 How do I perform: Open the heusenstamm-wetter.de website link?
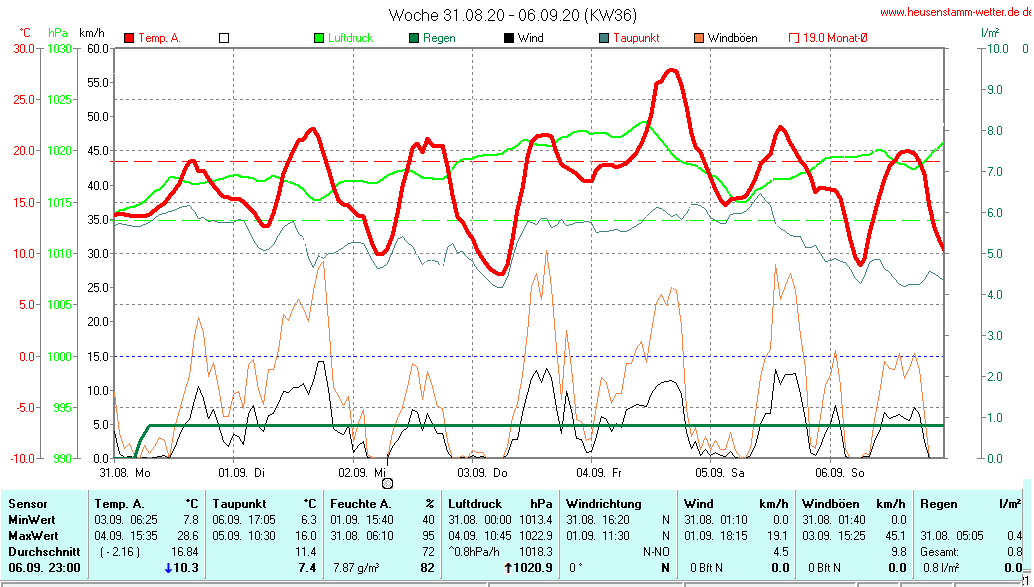(x=955, y=12)
